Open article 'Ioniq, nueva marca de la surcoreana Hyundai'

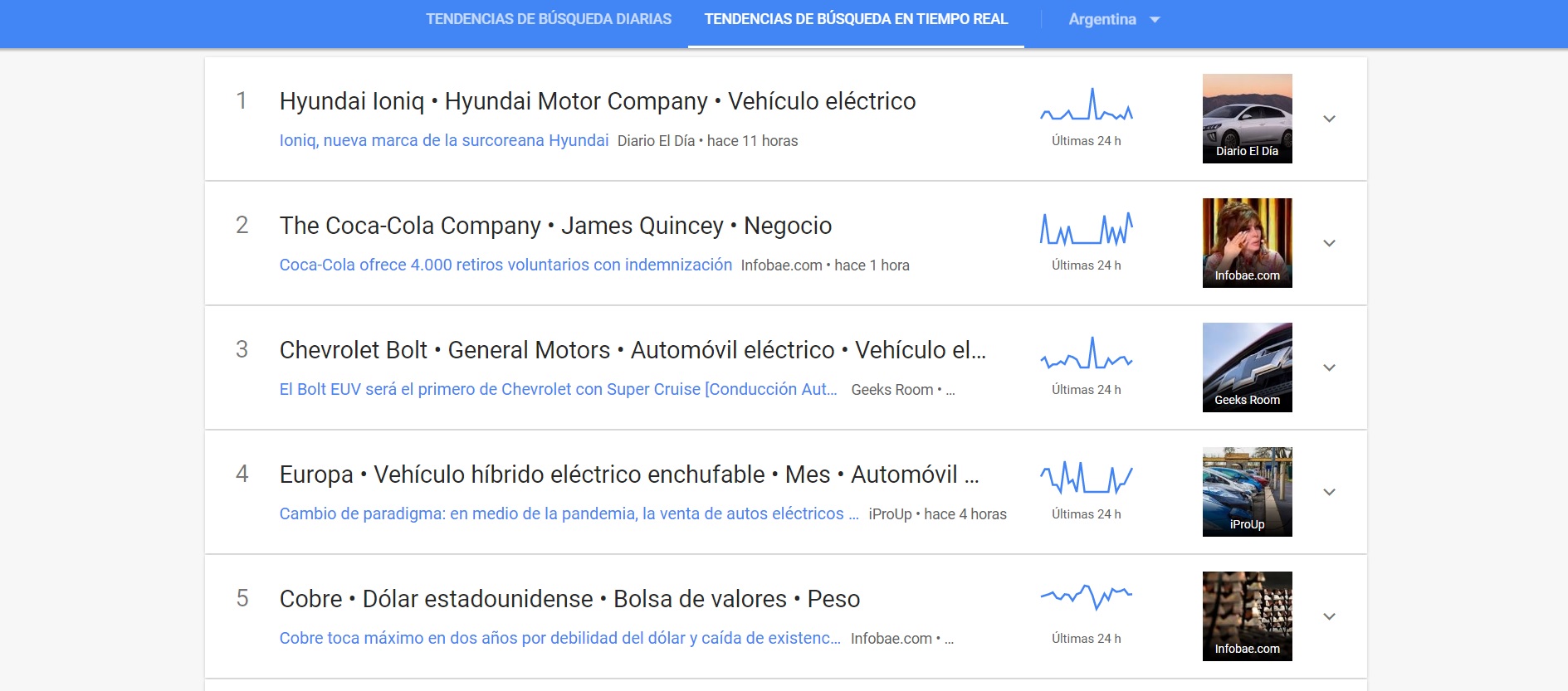click(444, 140)
